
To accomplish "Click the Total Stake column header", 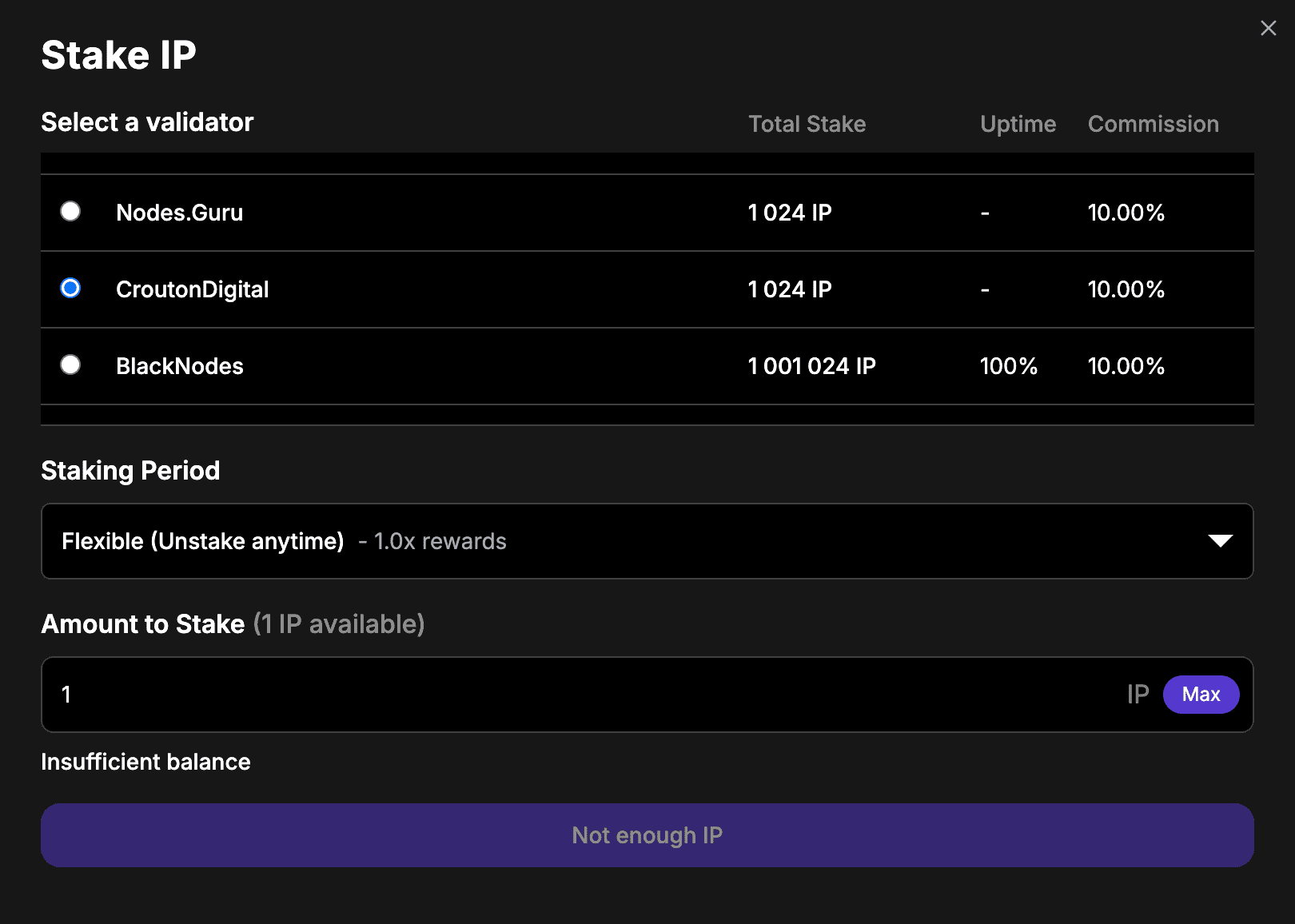I will 807,124.
